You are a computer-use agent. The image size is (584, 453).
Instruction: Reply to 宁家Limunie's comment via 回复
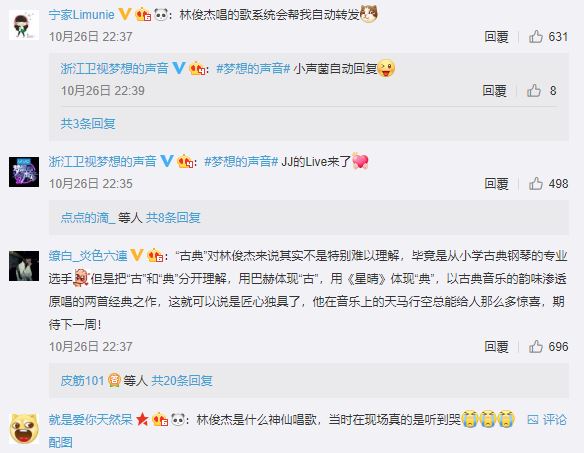[496, 37]
